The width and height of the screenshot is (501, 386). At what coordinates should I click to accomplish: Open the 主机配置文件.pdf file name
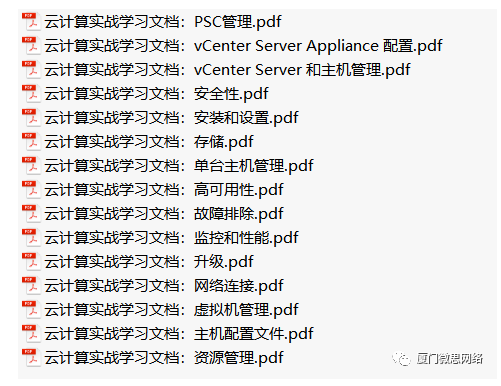click(179, 334)
